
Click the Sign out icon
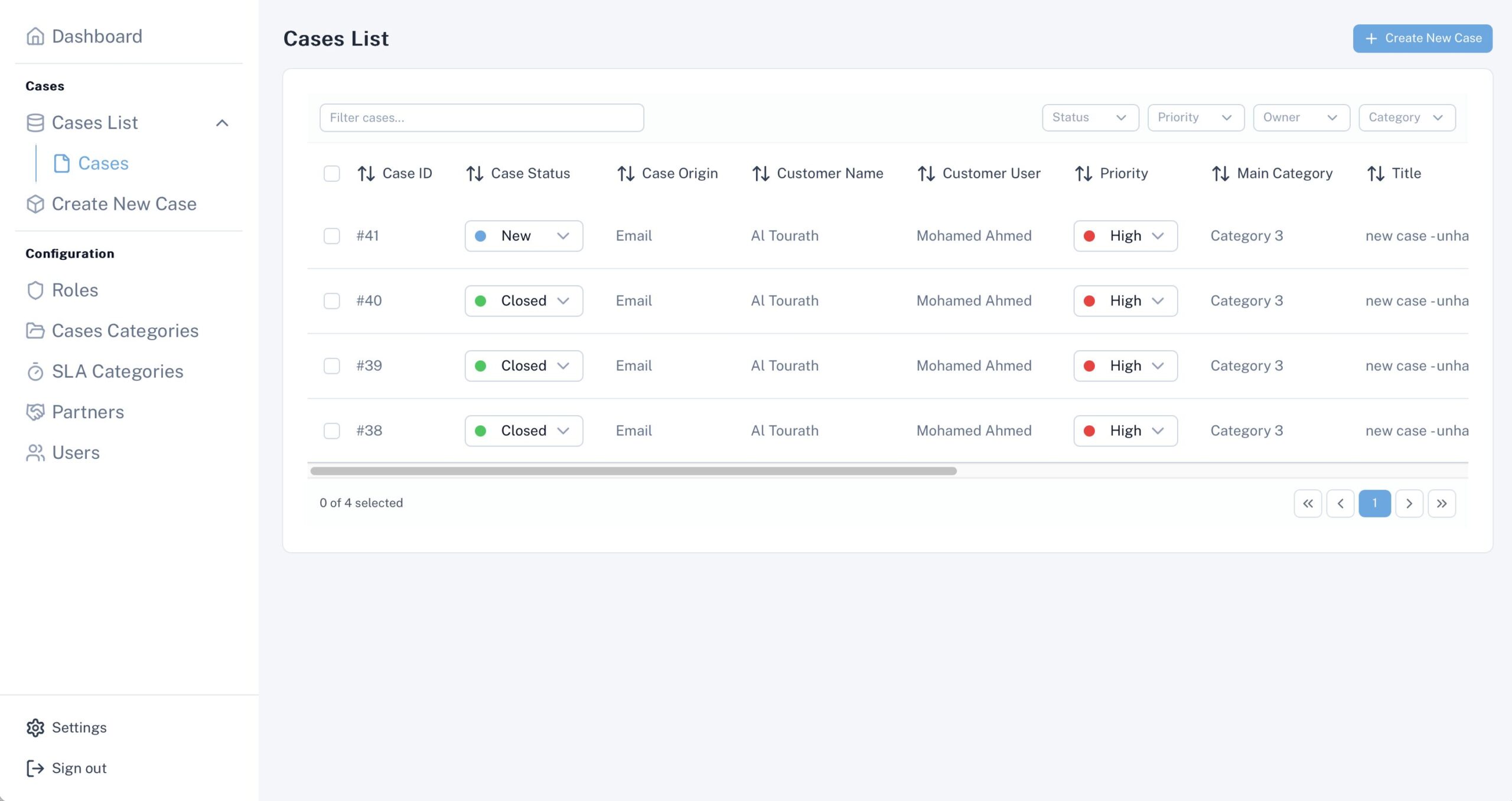point(35,768)
